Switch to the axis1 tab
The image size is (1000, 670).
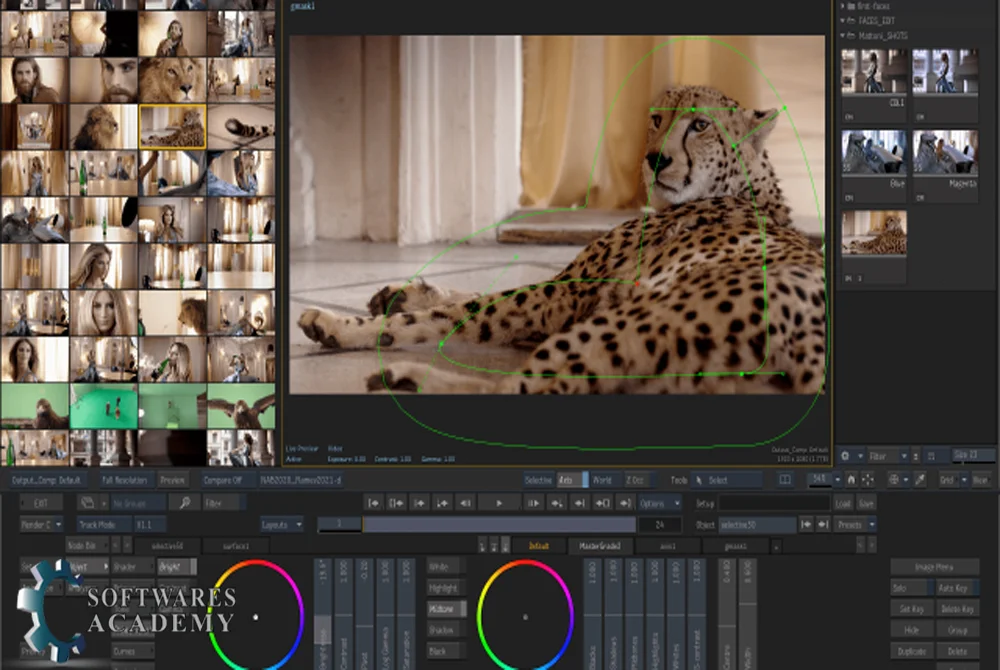tap(668, 546)
